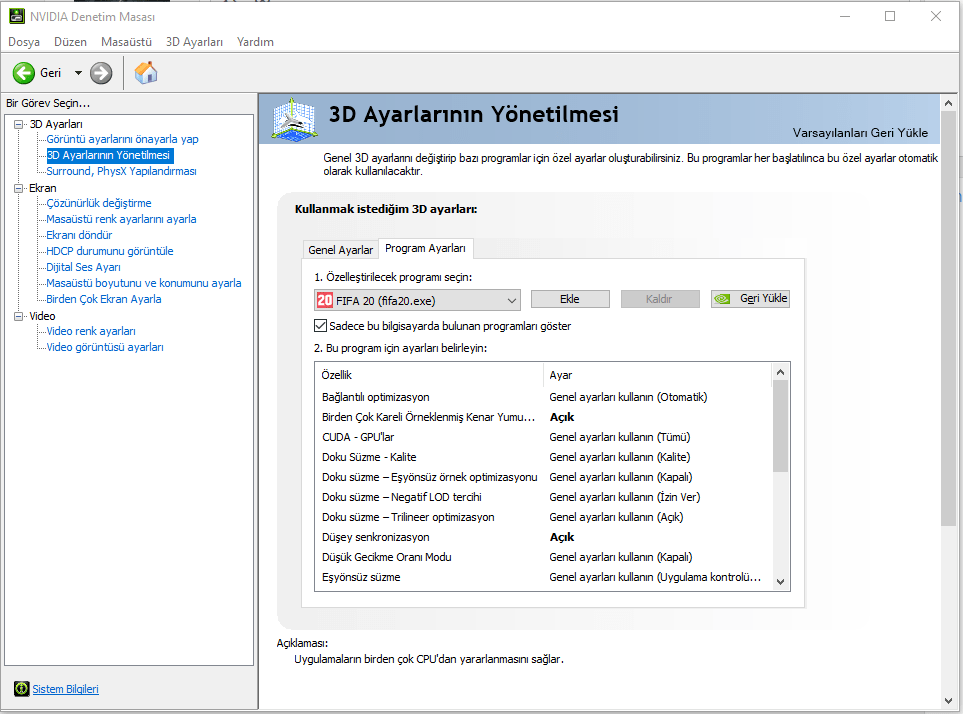The height and width of the screenshot is (714, 963).
Task: Click the settings list scroll-down arrow
Action: pos(780,581)
